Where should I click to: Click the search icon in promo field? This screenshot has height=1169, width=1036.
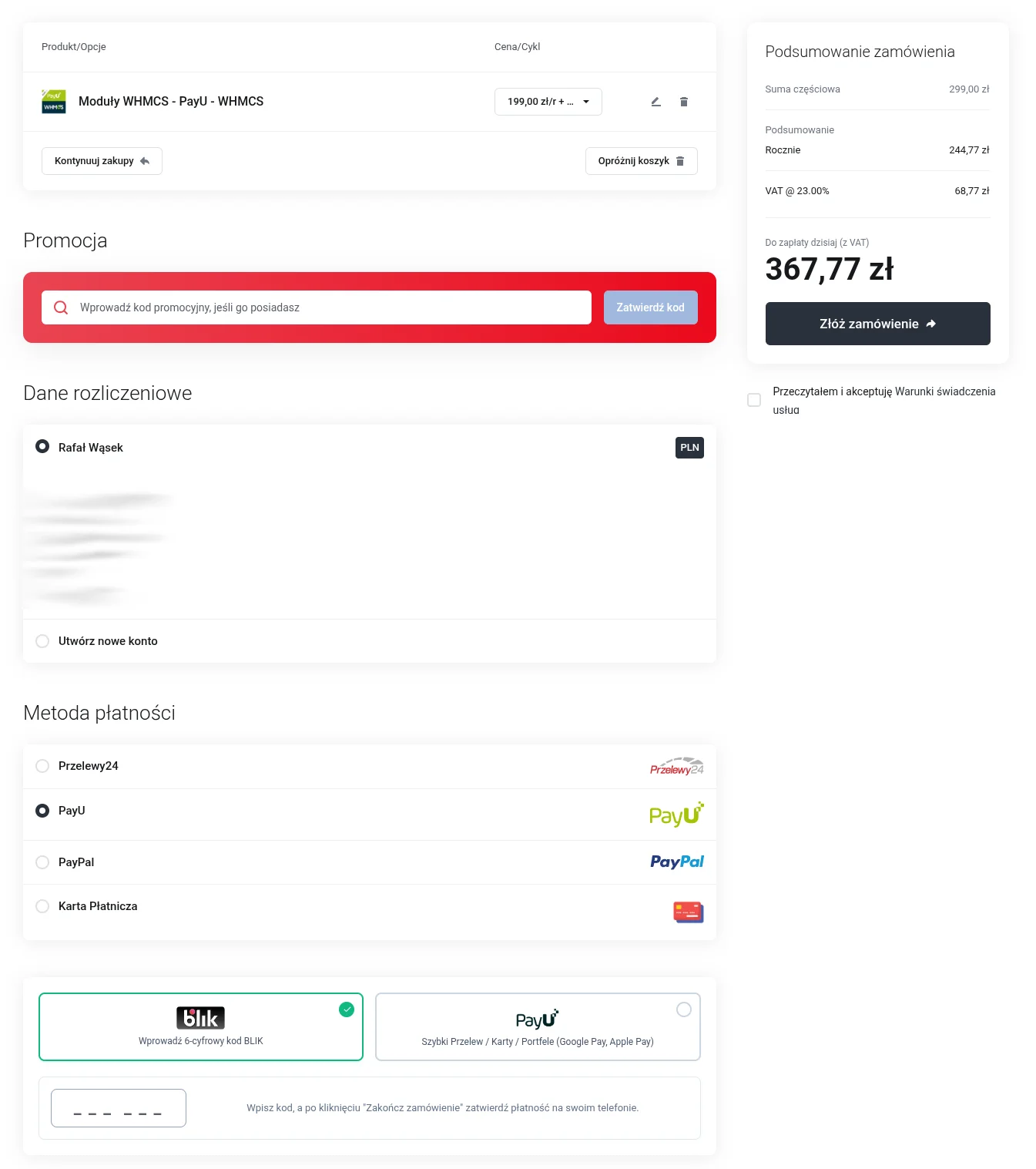(x=61, y=307)
